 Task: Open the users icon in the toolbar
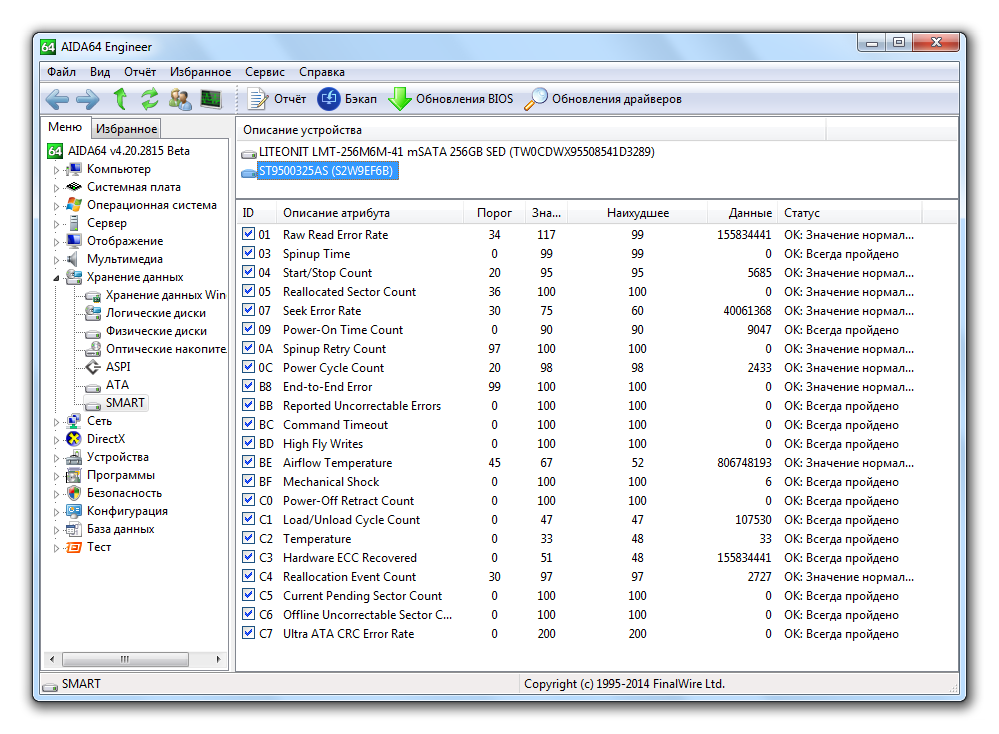(180, 99)
